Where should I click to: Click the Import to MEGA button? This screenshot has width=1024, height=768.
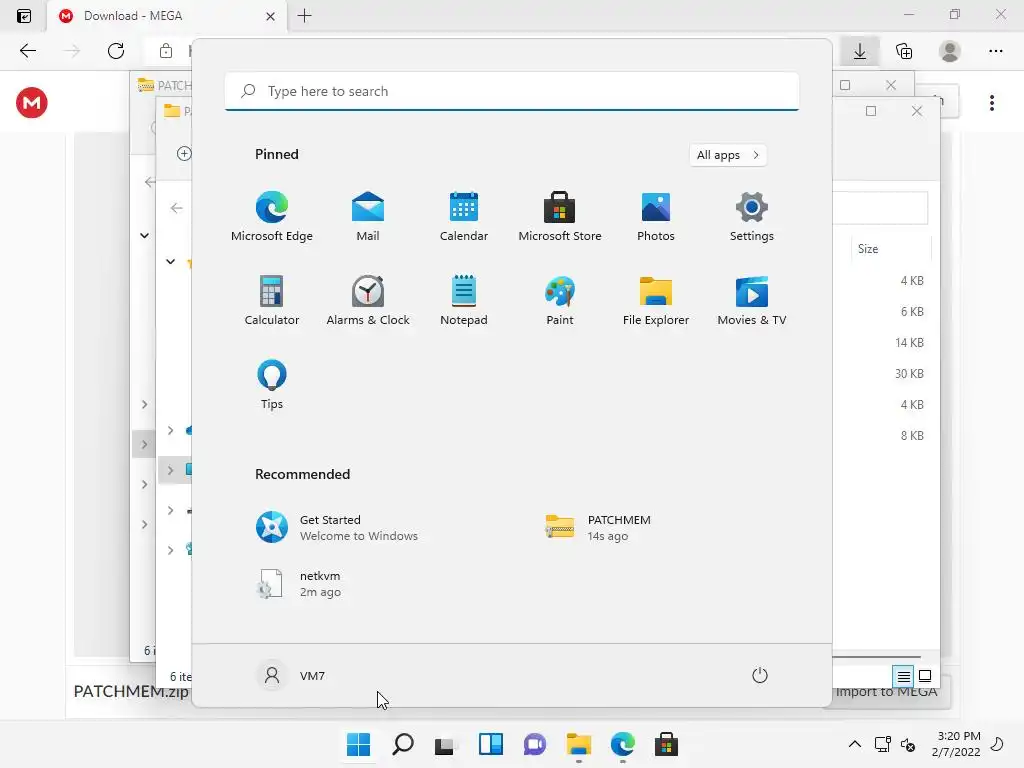pyautogui.click(x=887, y=692)
